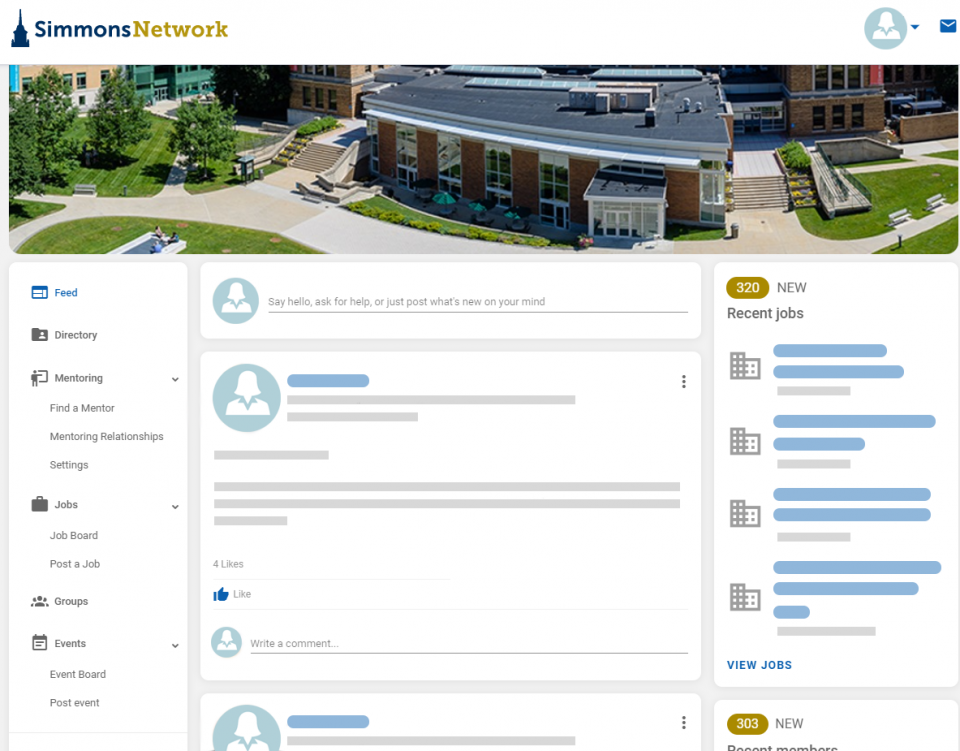Click the Events calendar icon
Screen dimensions: 960x751
(x=40, y=644)
